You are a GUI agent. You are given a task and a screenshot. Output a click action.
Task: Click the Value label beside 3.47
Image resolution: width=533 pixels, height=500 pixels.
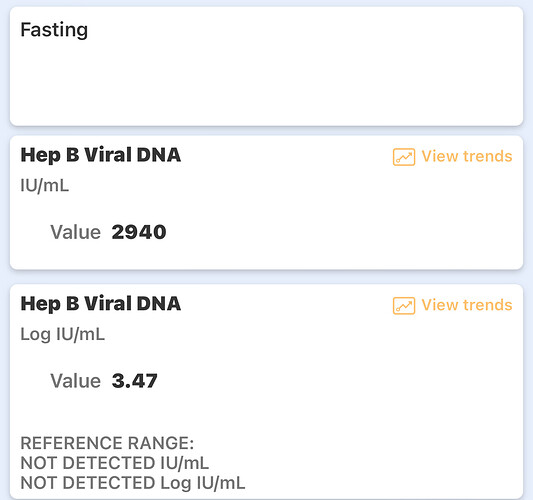[75, 381]
